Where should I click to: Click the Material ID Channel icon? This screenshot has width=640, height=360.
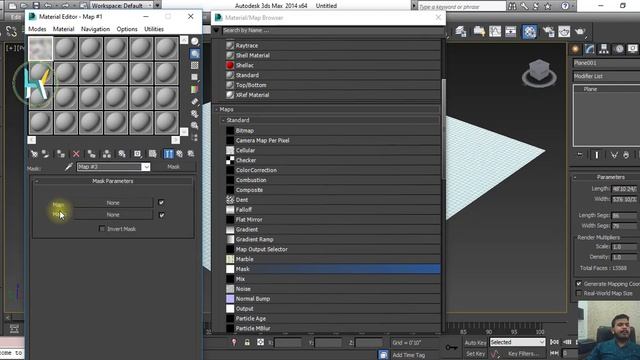coord(138,154)
